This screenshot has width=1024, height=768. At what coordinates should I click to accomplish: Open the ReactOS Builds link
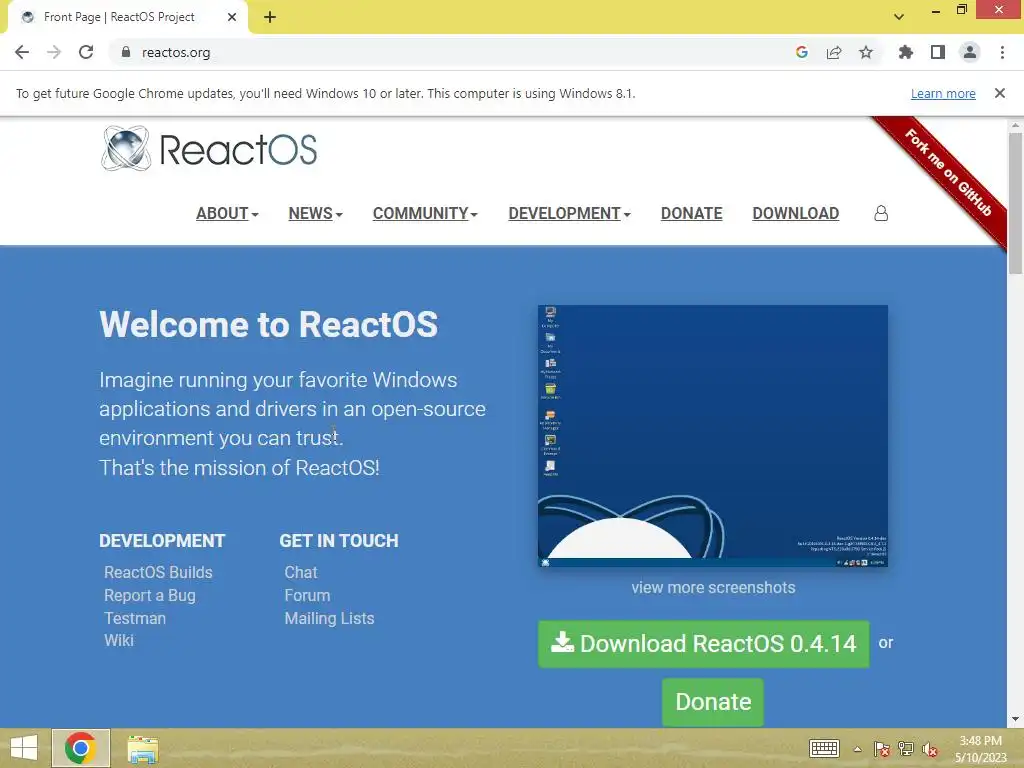pyautogui.click(x=158, y=572)
